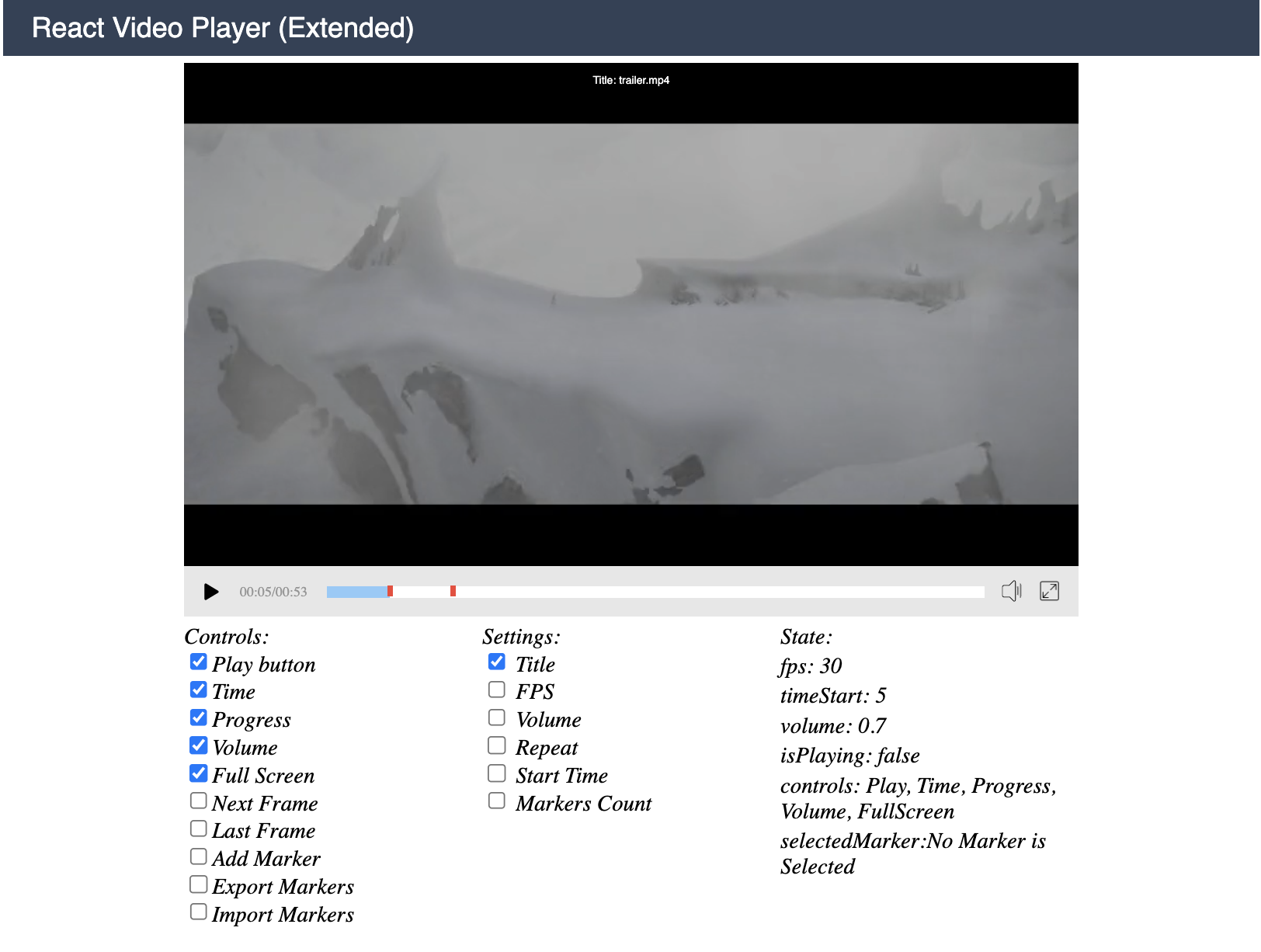Seek ahead by clicking the progress bar

[699, 591]
